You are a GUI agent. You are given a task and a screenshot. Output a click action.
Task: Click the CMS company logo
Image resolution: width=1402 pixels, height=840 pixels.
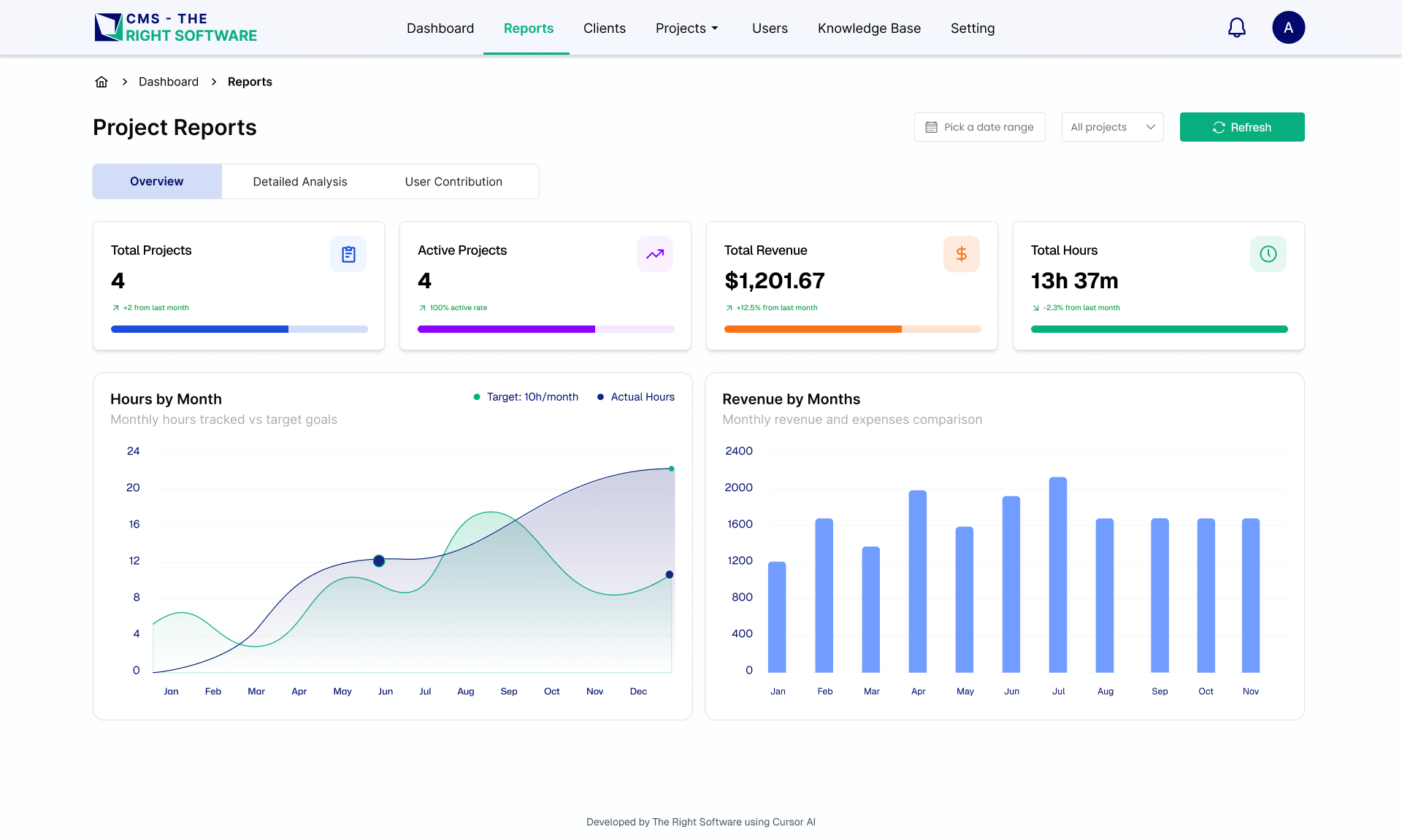click(x=175, y=27)
